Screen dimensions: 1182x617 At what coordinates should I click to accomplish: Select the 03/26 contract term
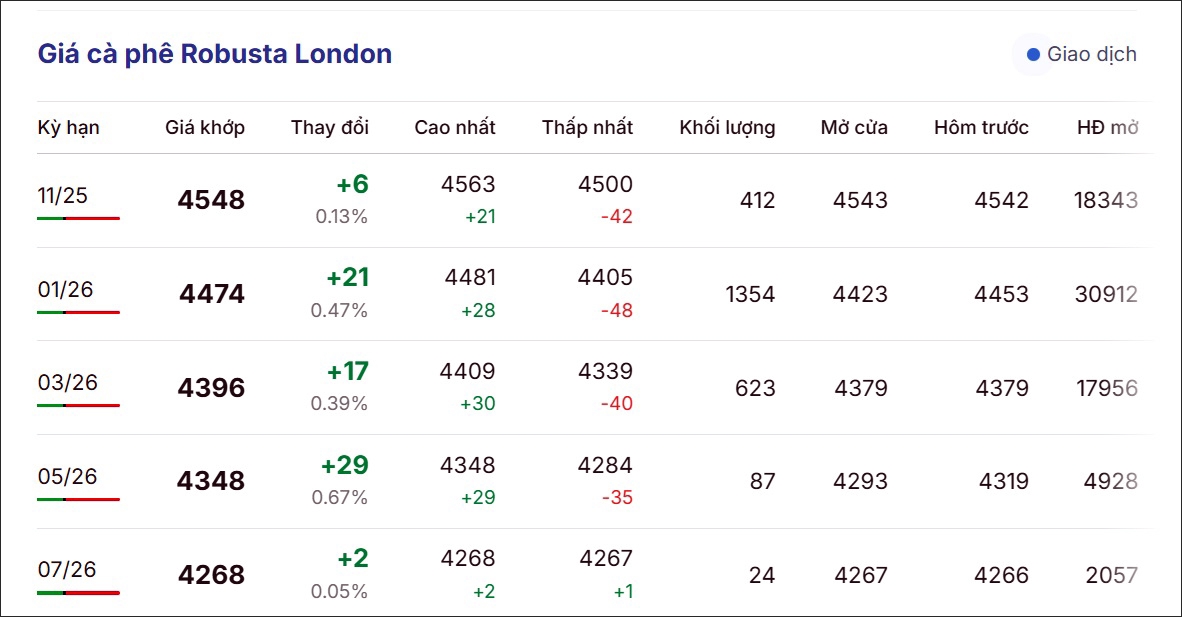[67, 383]
